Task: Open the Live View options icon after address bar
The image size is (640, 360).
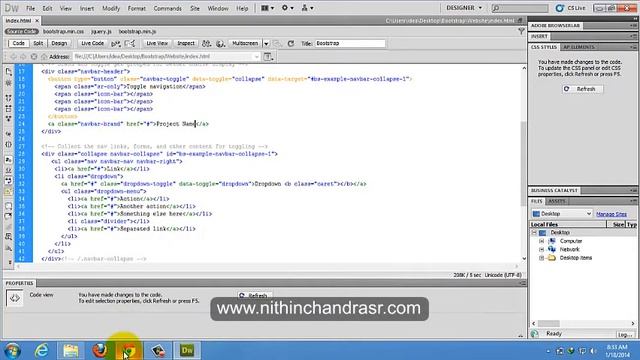Action: [x=268, y=57]
